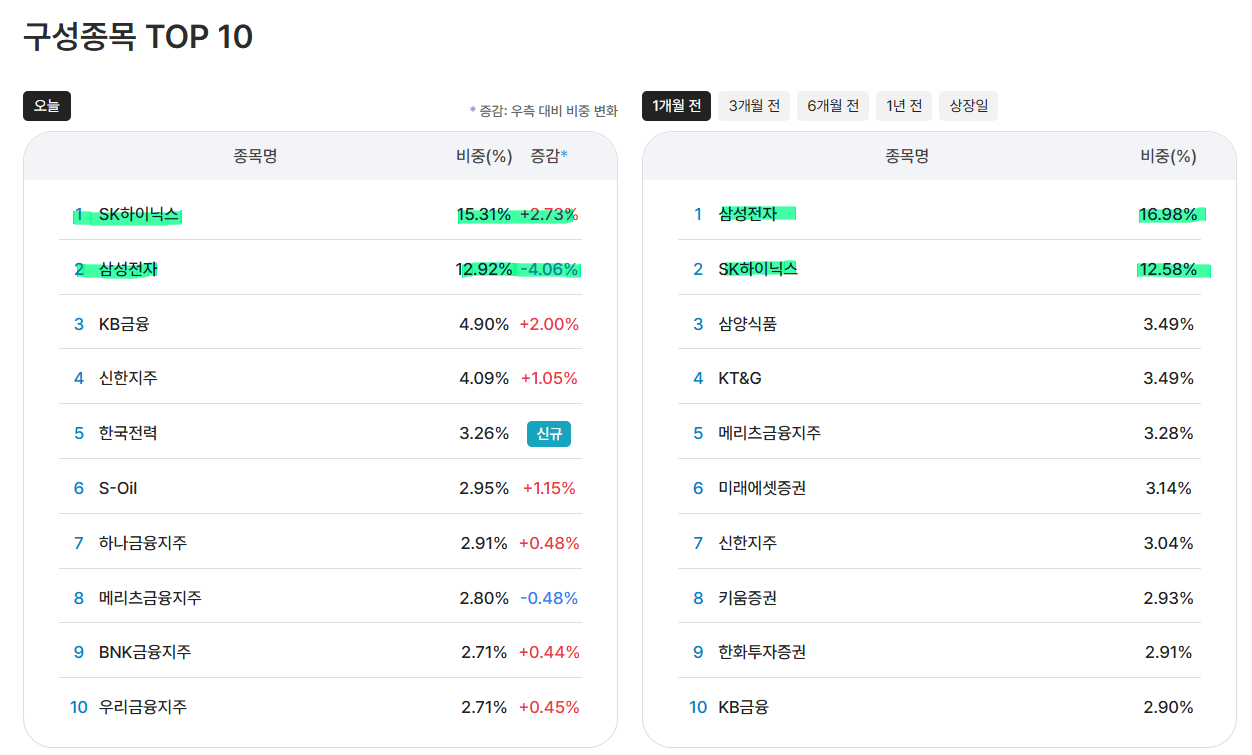Click the 15.31% weight value
Viewport: 1252px width, 755px height.
[484, 214]
